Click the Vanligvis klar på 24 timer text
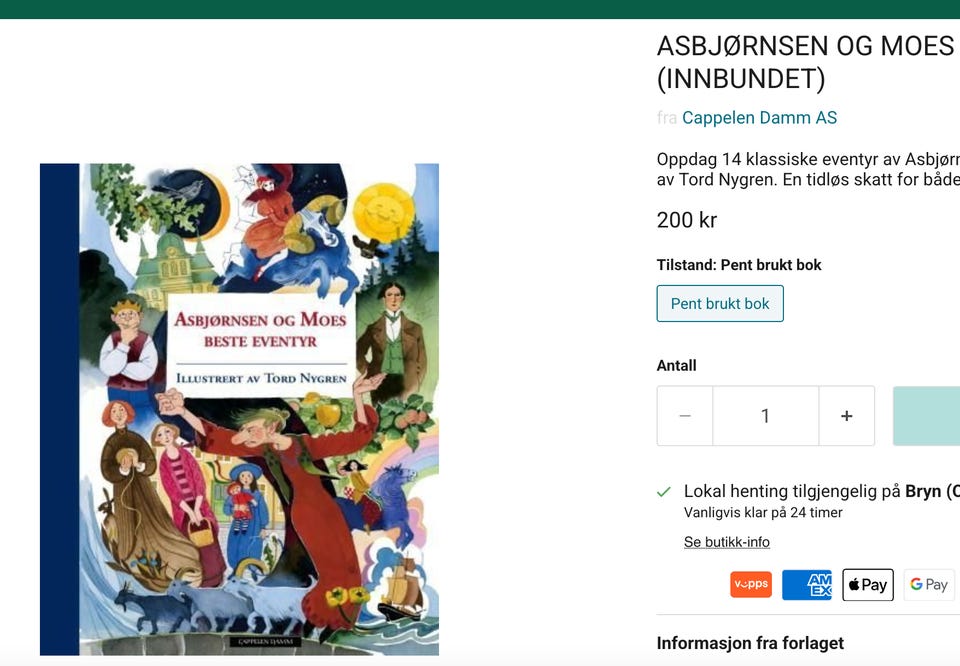 [763, 512]
